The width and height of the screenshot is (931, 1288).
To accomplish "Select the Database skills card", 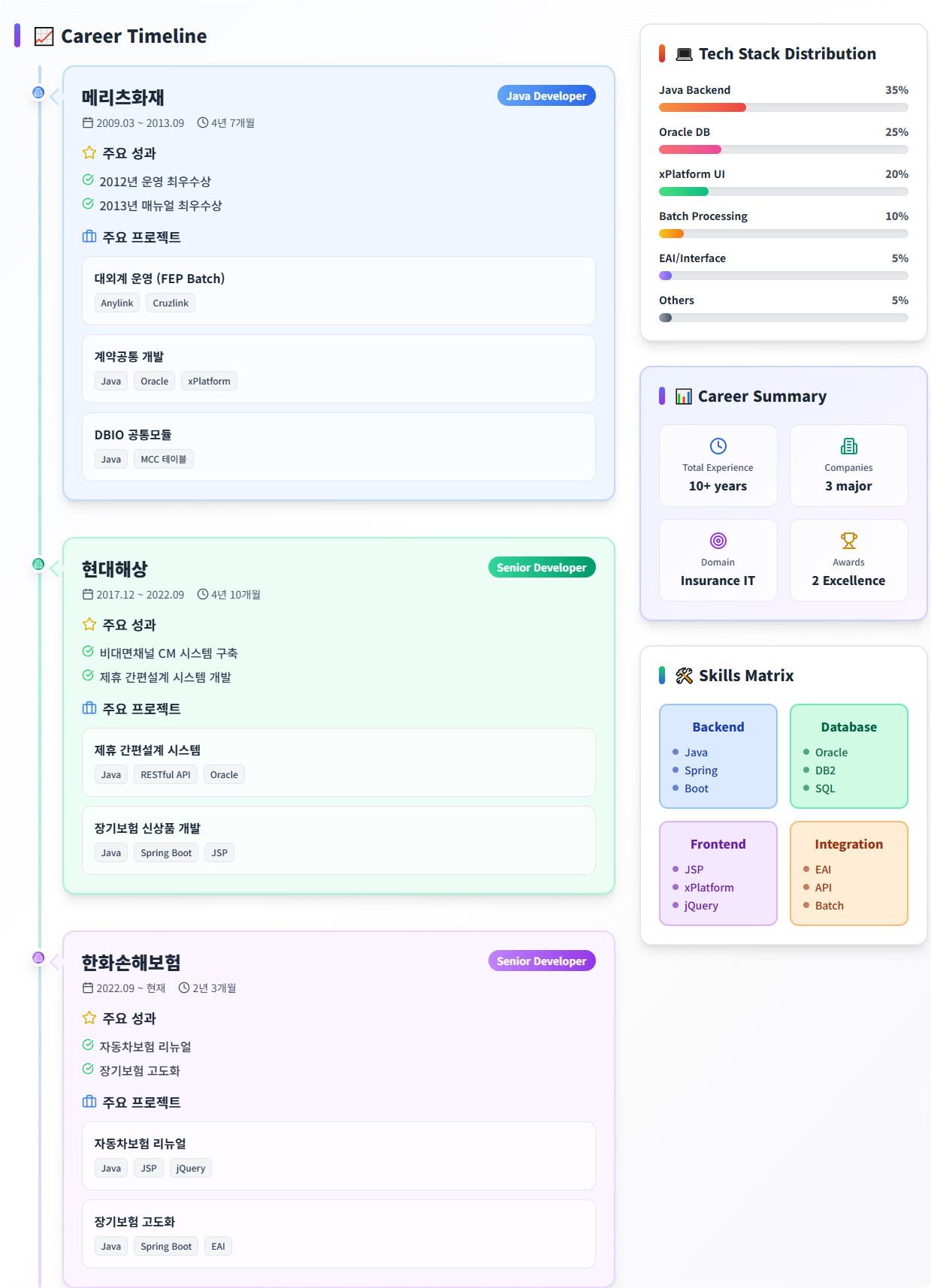I will [x=849, y=756].
